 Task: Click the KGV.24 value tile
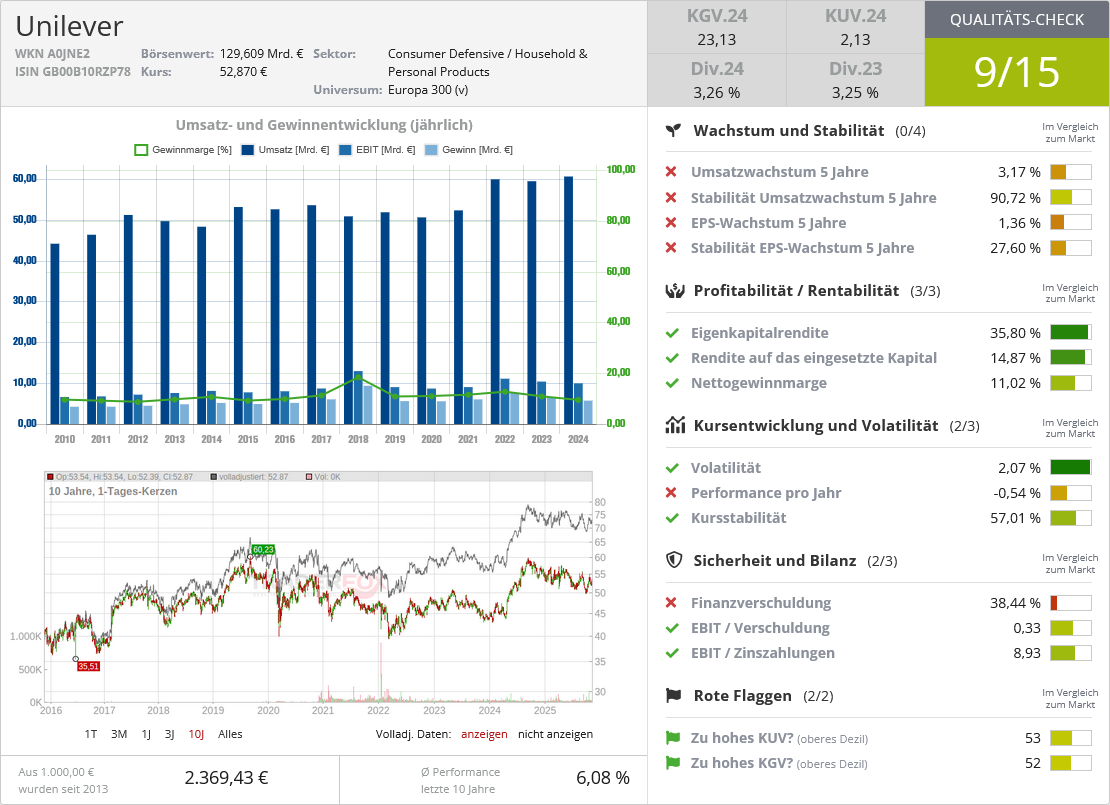(717, 27)
